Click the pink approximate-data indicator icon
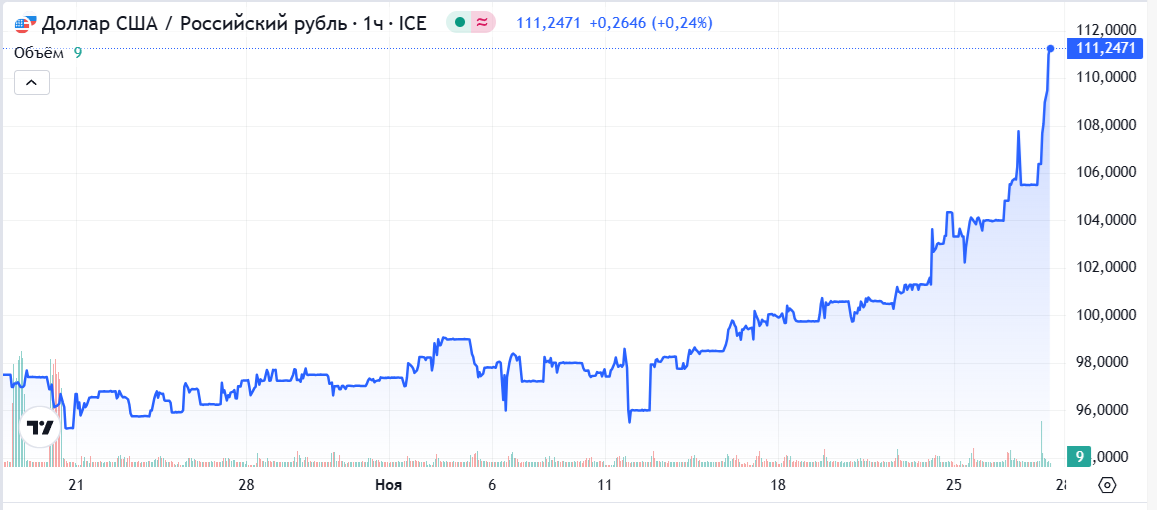Viewport: 1157px width, 510px height. tap(482, 22)
